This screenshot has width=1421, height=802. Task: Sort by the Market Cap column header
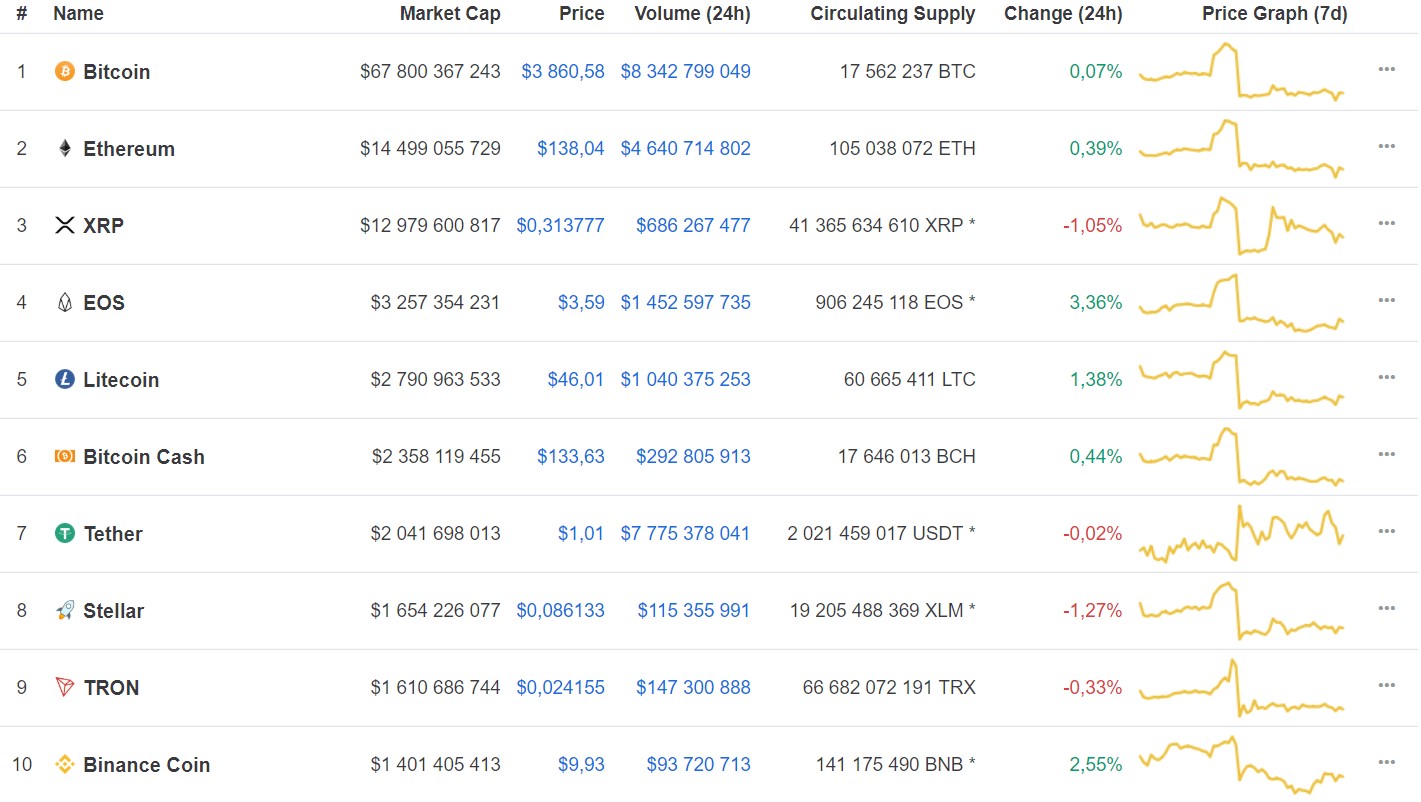450,14
